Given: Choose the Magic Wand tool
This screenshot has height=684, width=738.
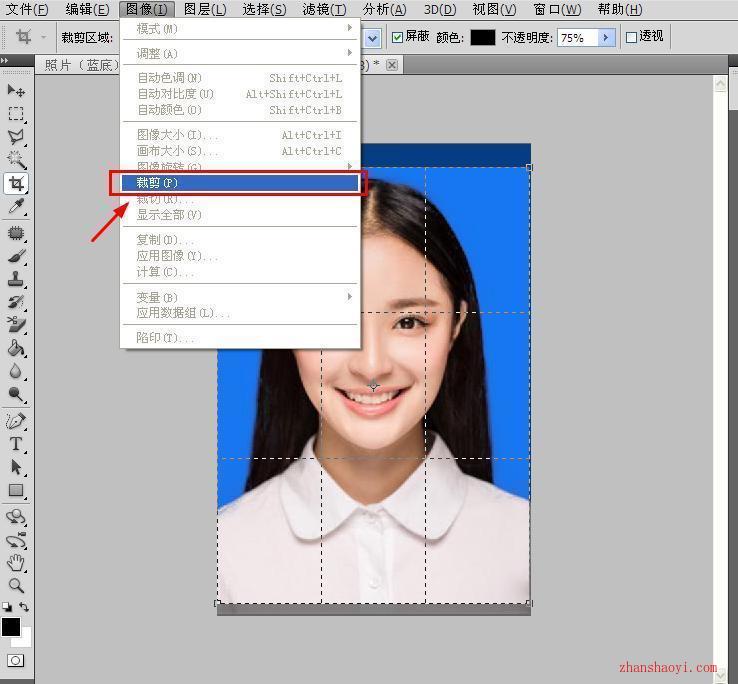Looking at the screenshot, I should click(16, 160).
